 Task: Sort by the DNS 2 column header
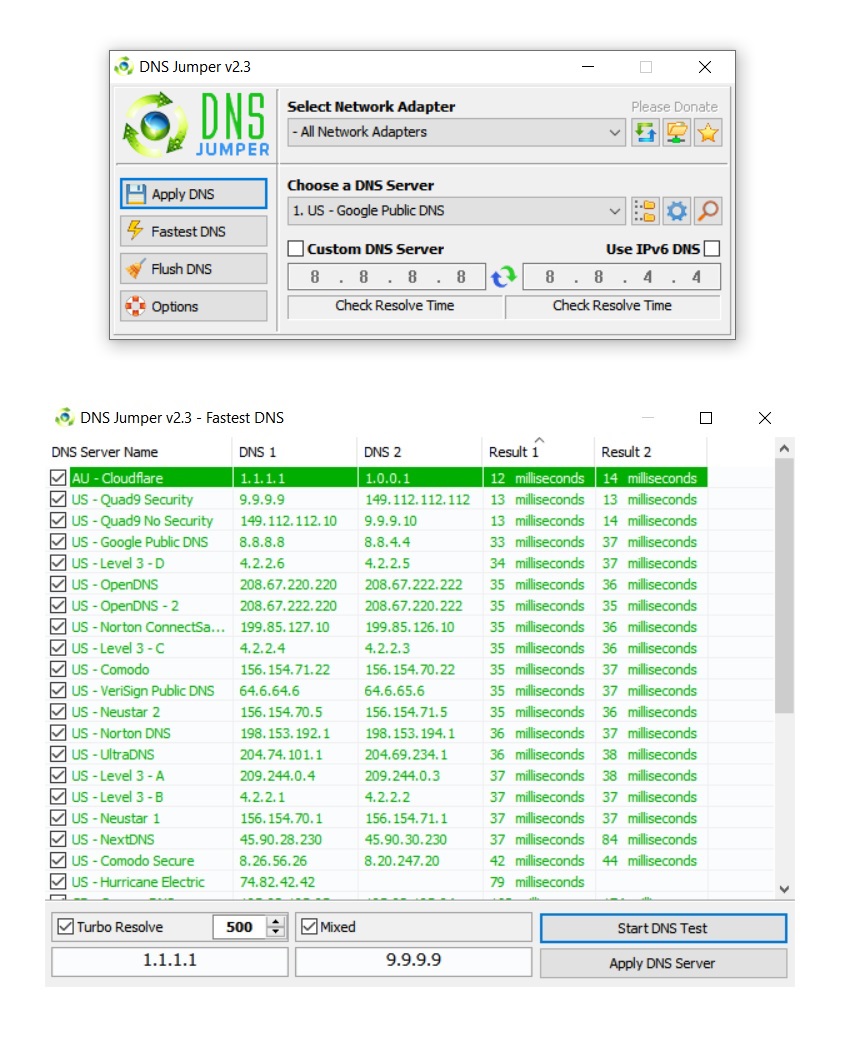tap(419, 452)
